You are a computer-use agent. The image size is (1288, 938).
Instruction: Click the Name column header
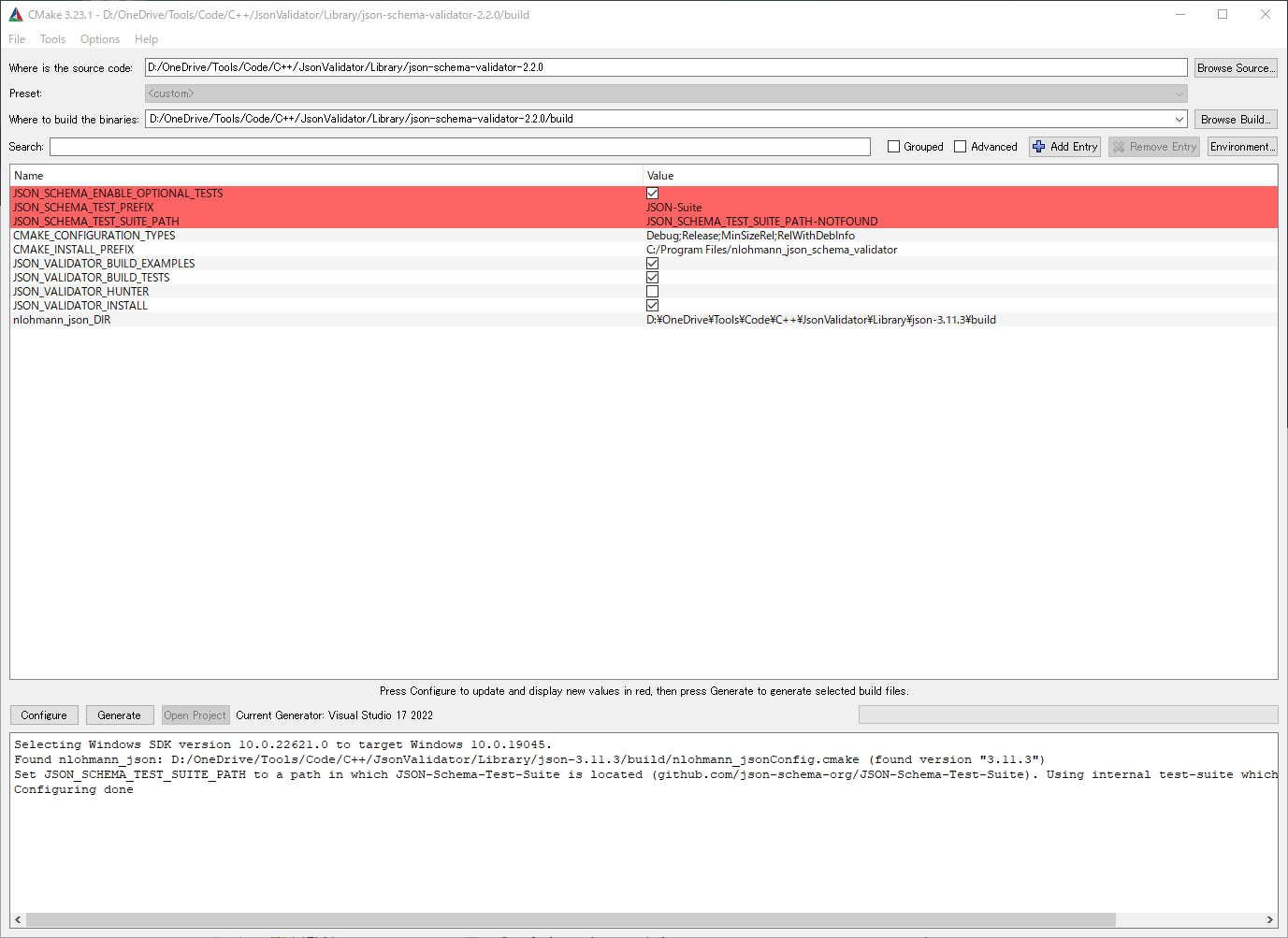326,176
